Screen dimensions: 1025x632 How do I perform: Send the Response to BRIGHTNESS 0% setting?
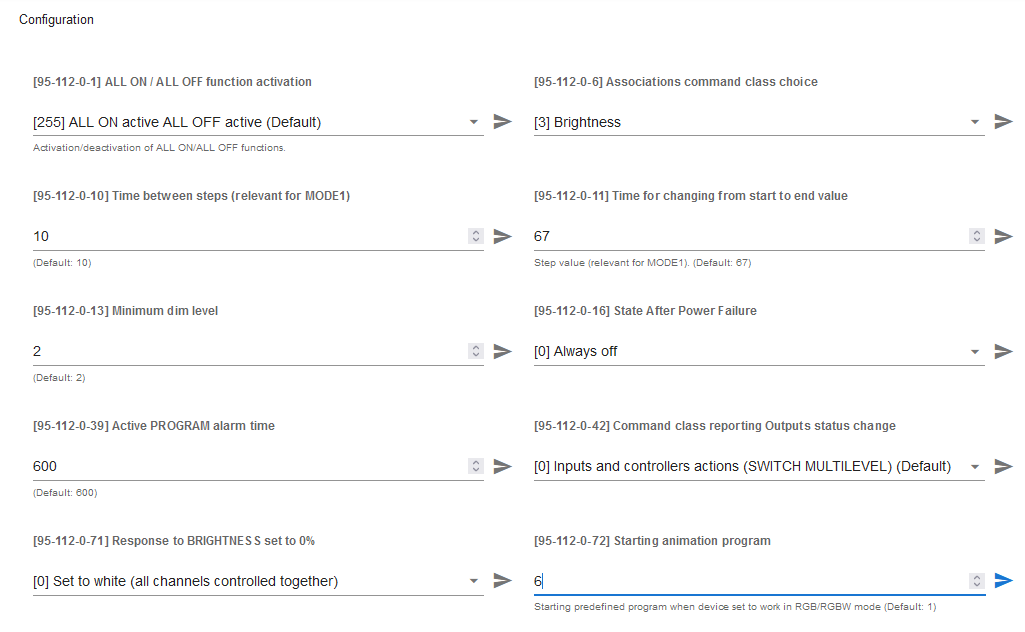(x=502, y=580)
